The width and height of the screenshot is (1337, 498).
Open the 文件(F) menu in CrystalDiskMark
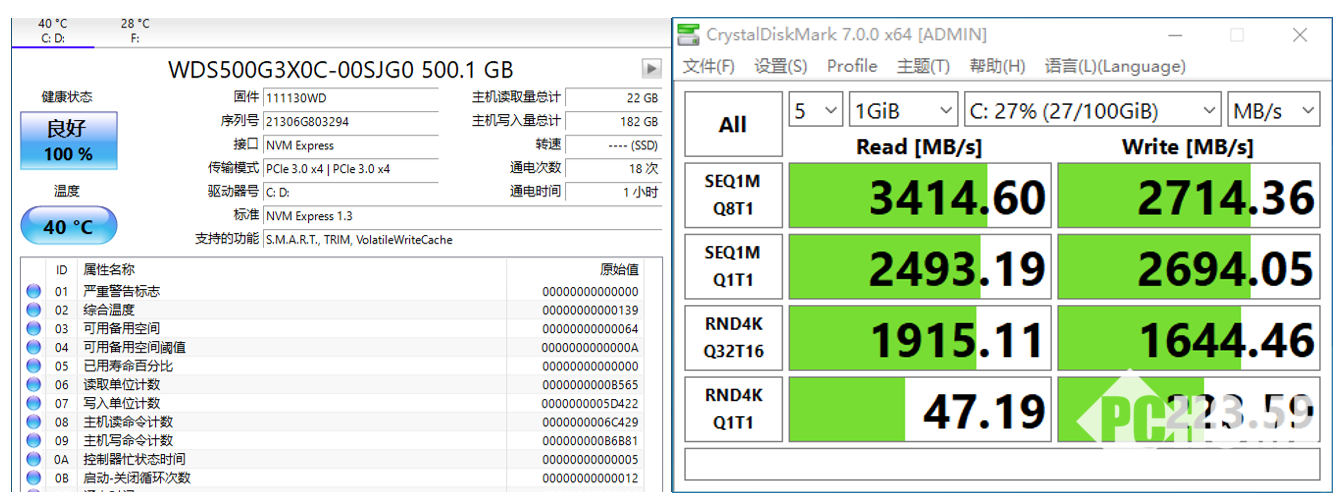[708, 66]
